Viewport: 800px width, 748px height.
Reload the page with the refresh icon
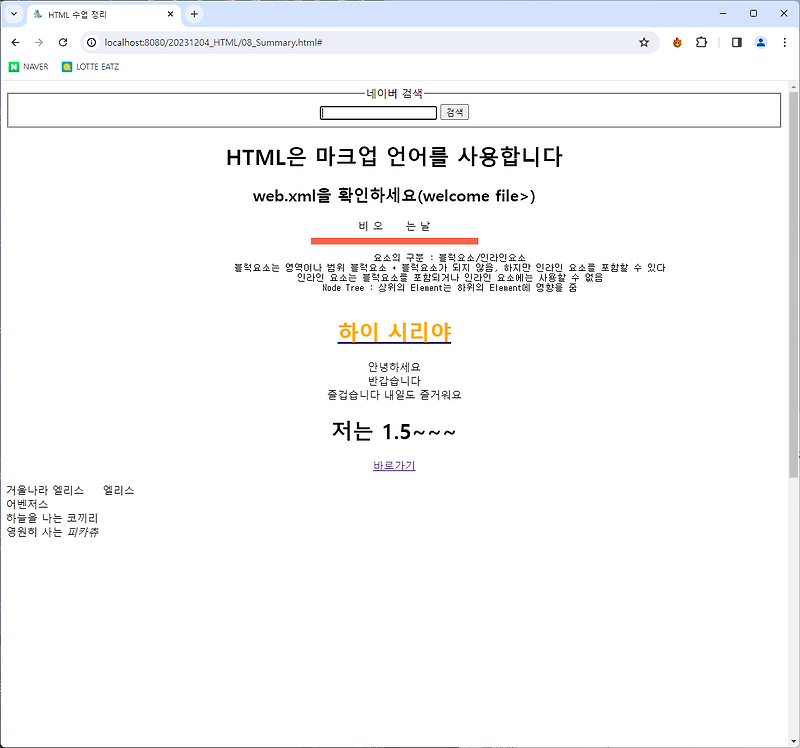click(62, 44)
